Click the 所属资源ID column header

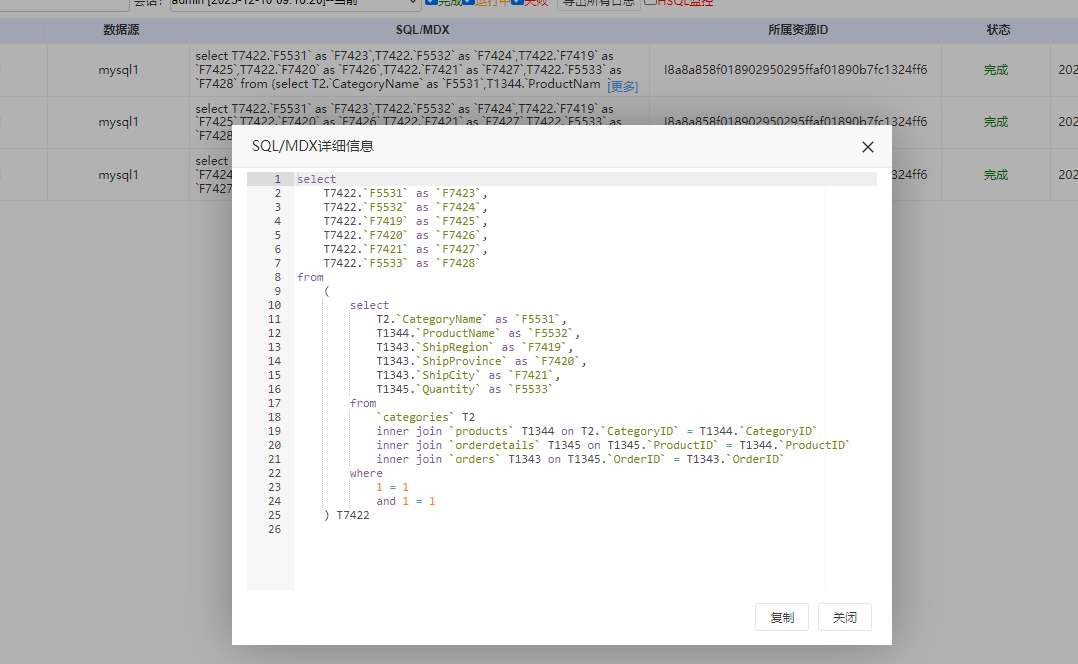click(798, 30)
